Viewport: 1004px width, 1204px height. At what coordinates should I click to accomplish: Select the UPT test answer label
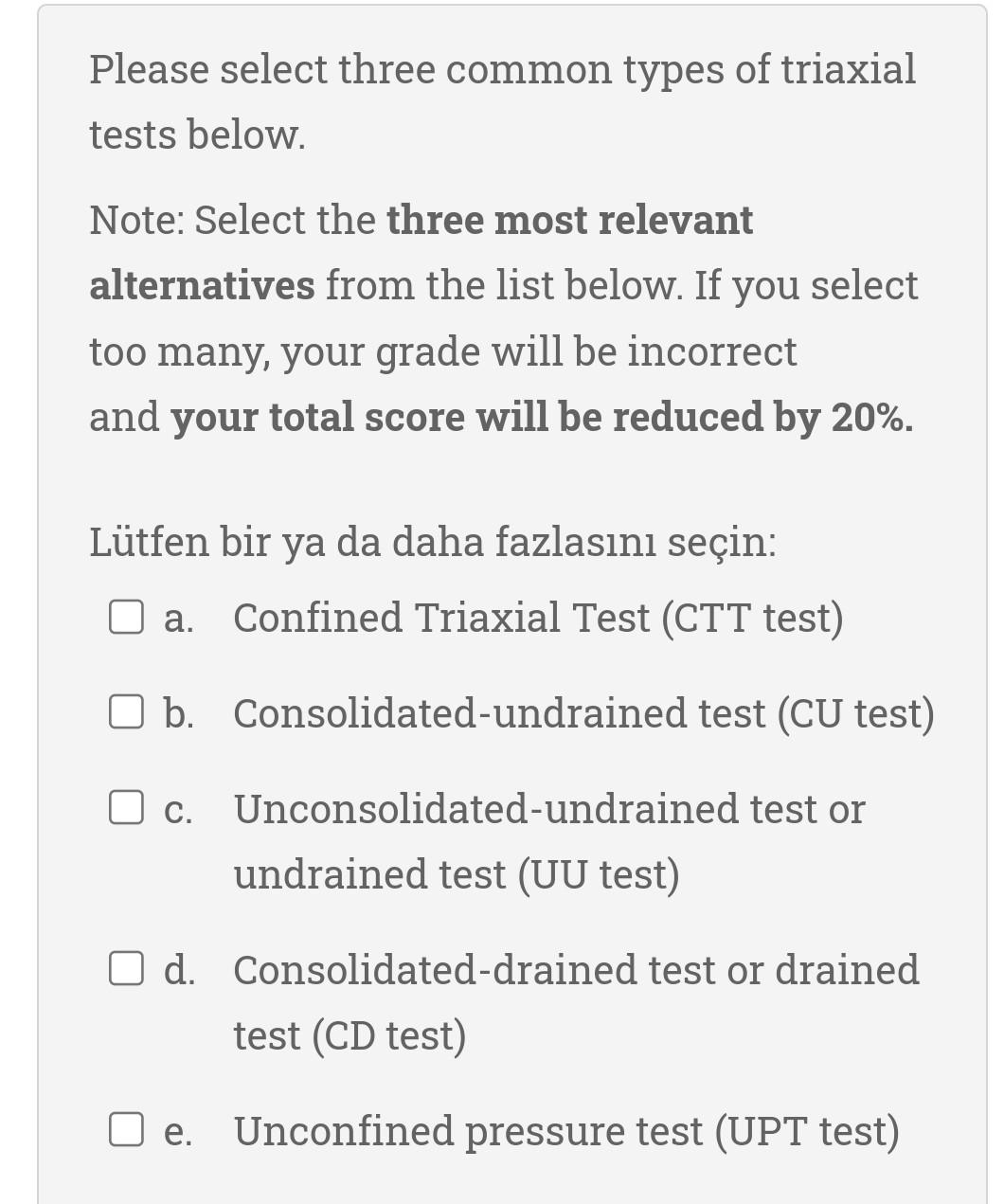(566, 1130)
